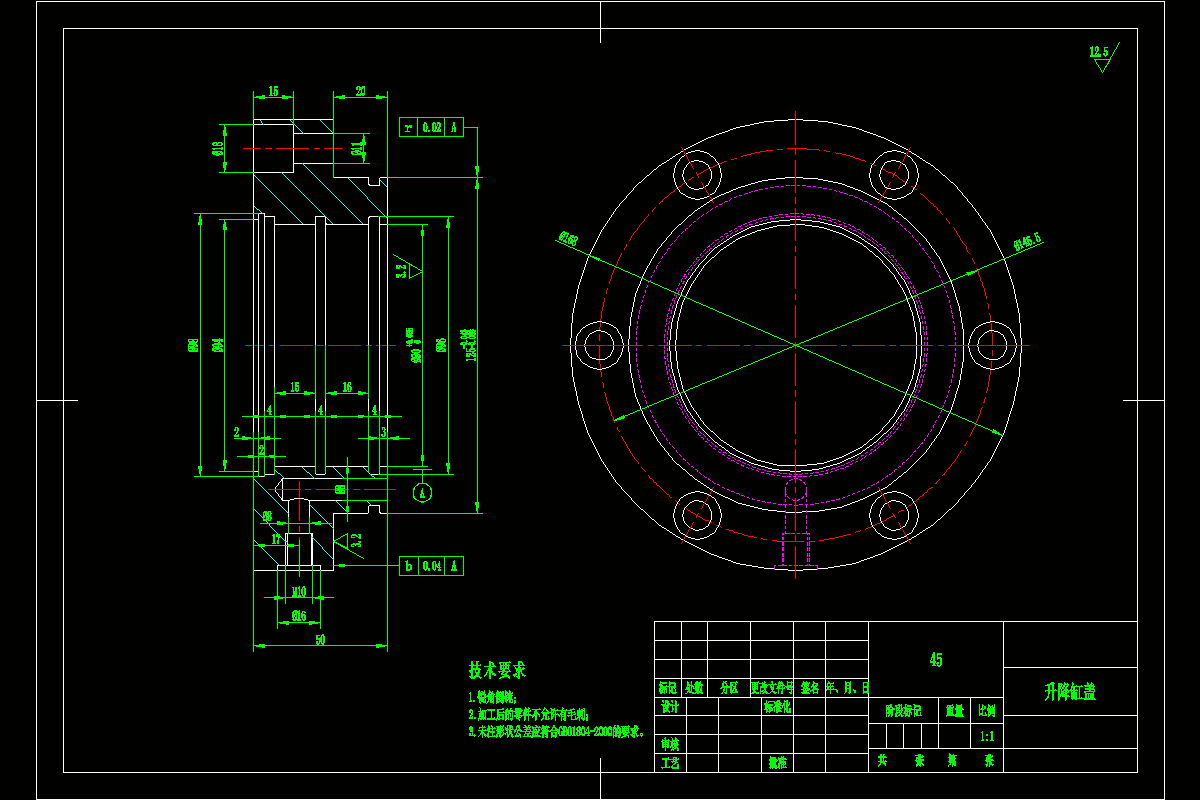Image resolution: width=1200 pixels, height=800 pixels.
Task: Select the 50 width dimension
Action: [x=320, y=639]
